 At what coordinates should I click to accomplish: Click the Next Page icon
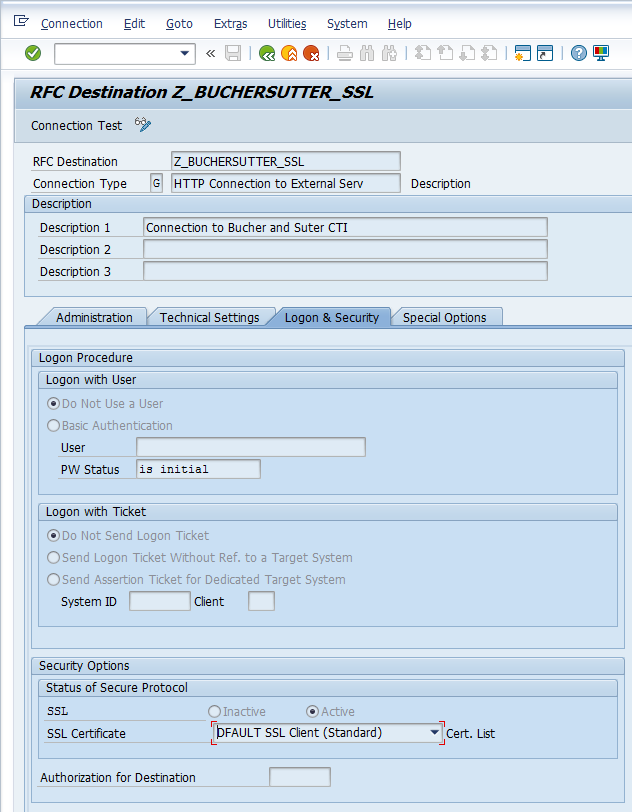click(467, 53)
